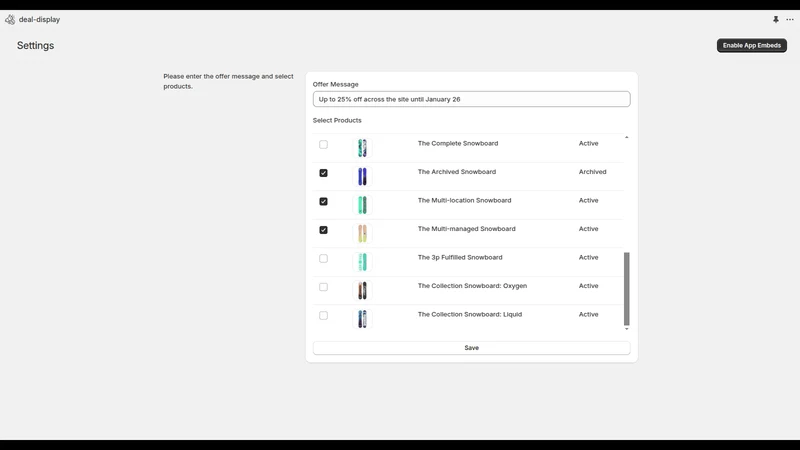Viewport: 800px width, 450px height.
Task: Click The Multi-managed Snowboard thumbnail image
Action: (362, 234)
